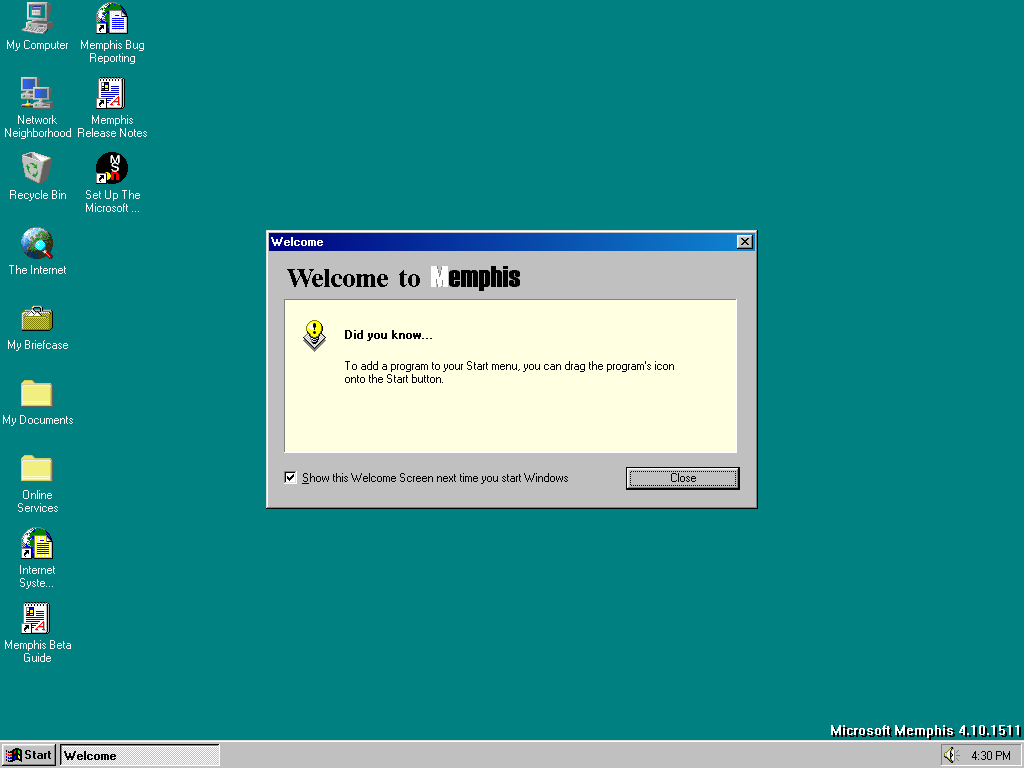Select the Internet System shortcut icon
This screenshot has width=1024, height=768.
point(37,557)
